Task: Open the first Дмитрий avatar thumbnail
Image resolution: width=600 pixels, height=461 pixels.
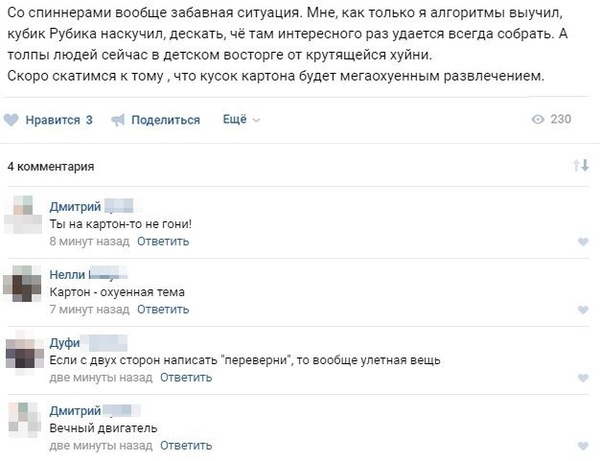Action: pos(23,214)
